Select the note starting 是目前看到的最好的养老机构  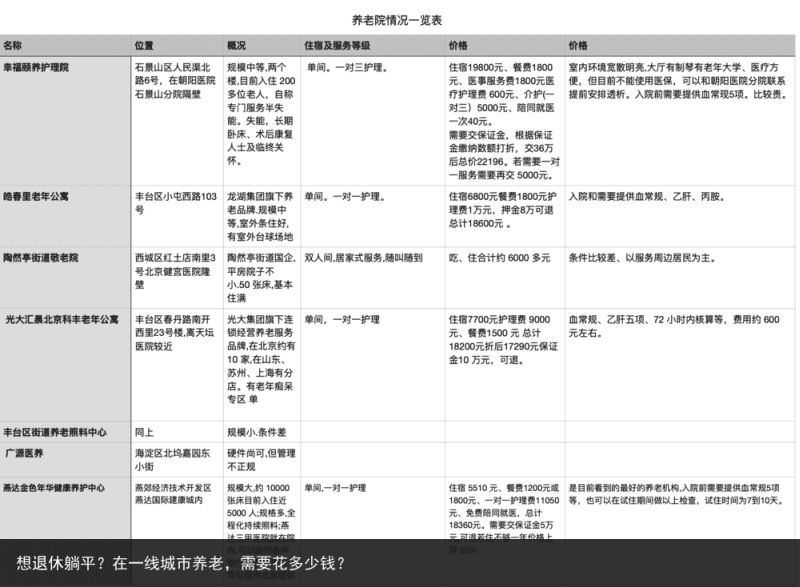(676, 494)
